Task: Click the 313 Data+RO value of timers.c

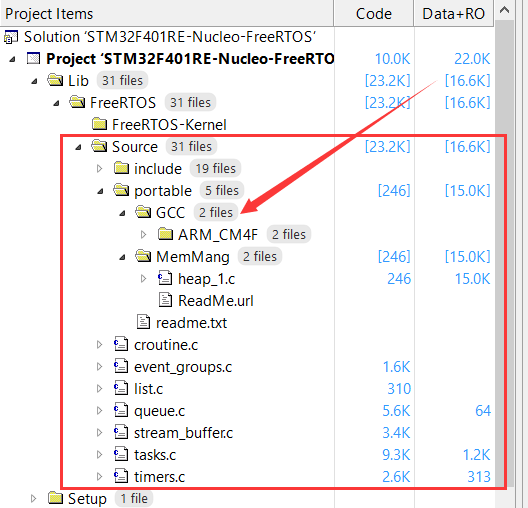Action: click(479, 477)
